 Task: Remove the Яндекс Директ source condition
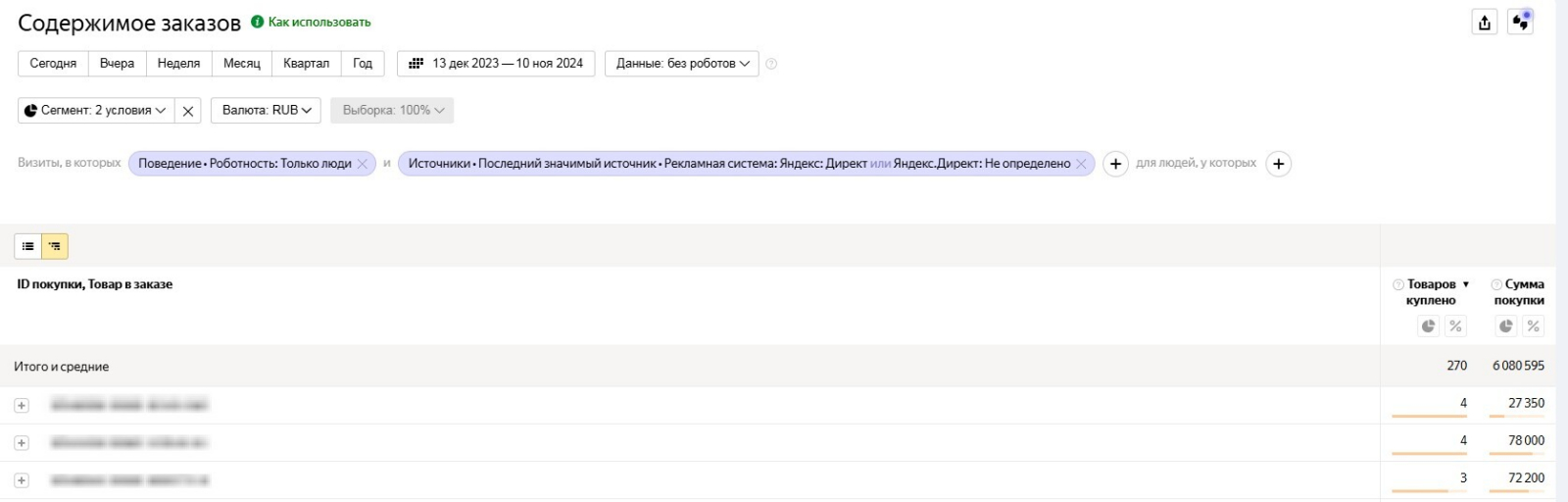[x=1081, y=164]
